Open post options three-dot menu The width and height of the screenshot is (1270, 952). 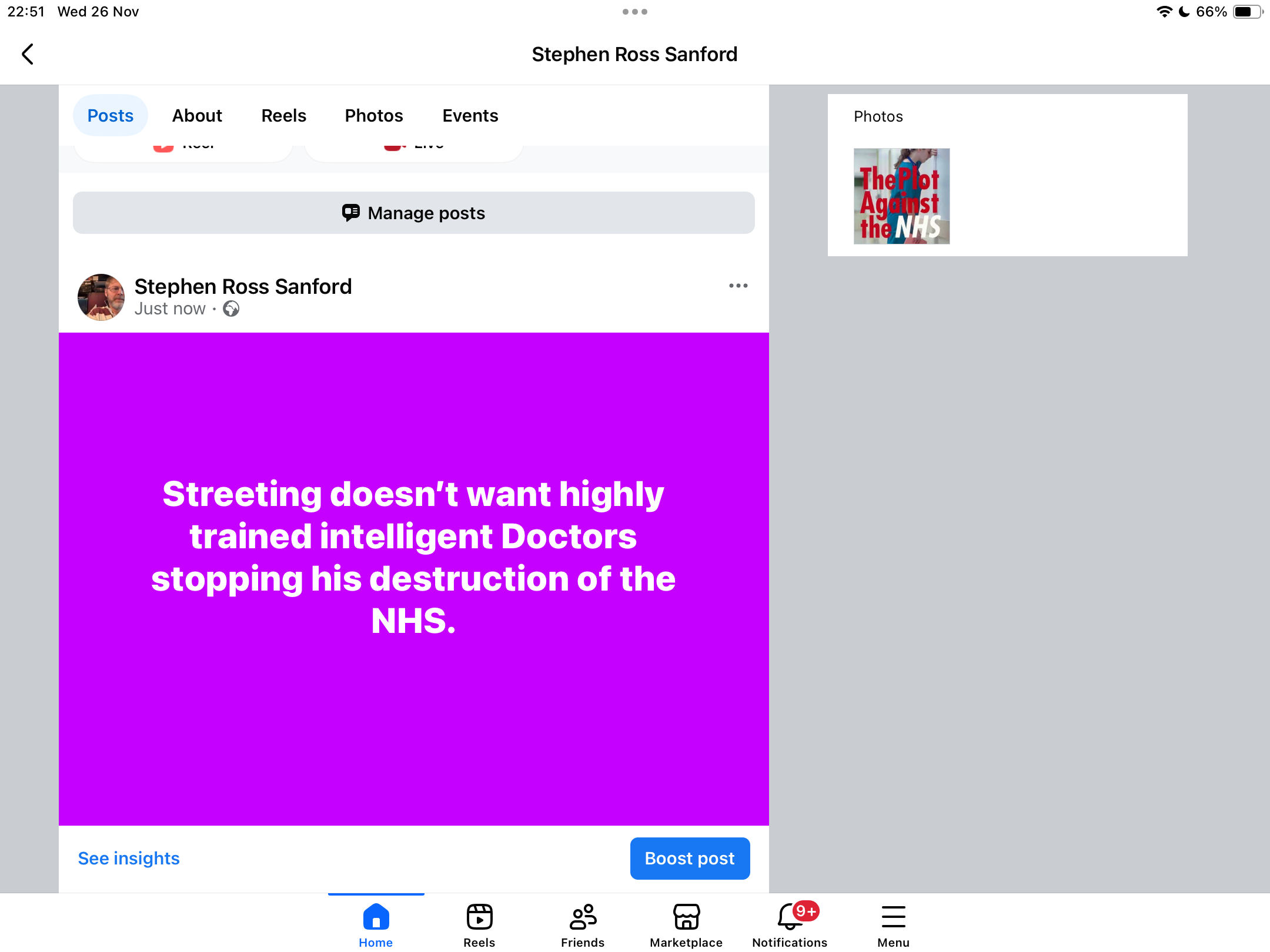coord(738,286)
